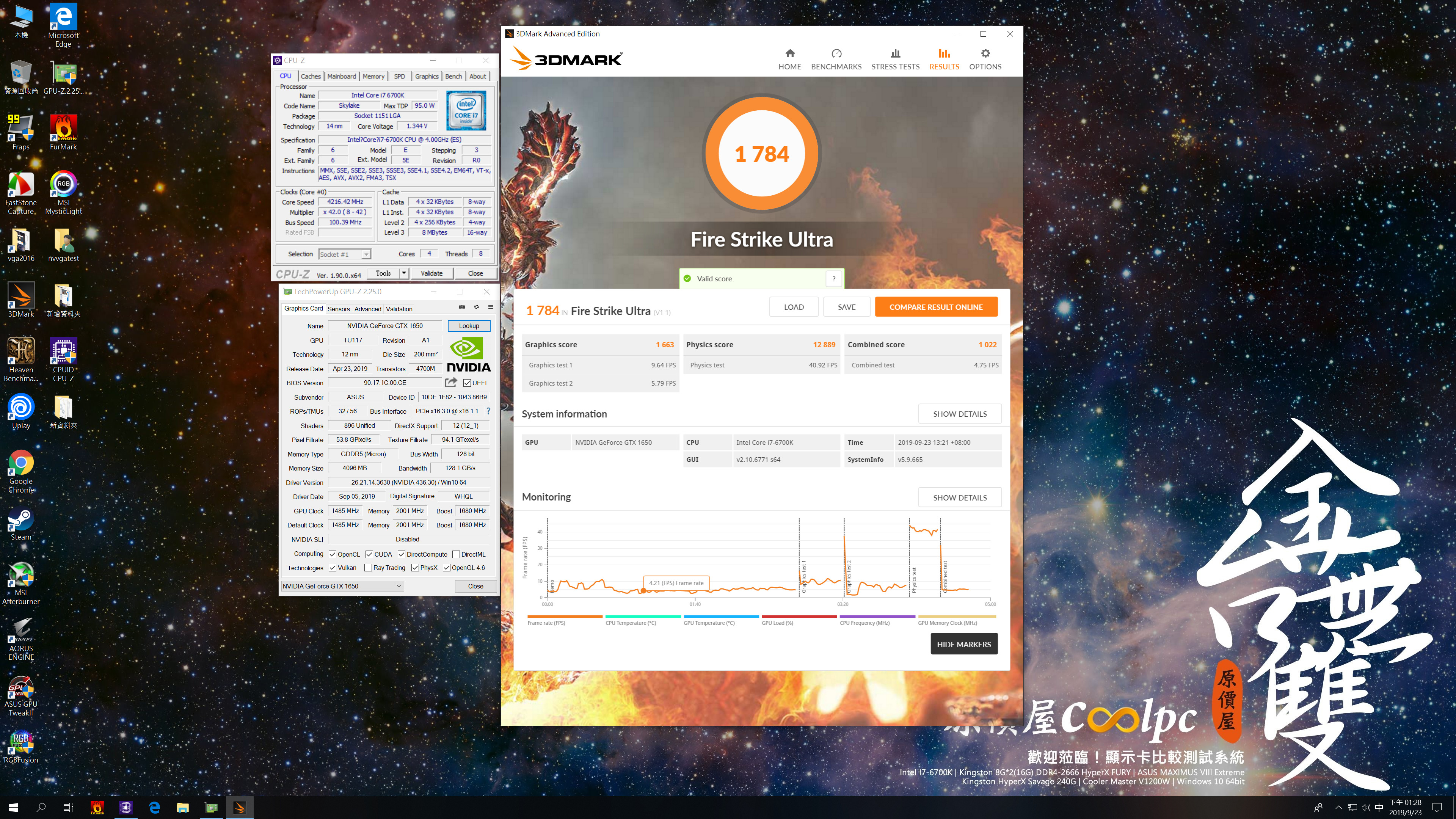This screenshot has height=819, width=1456.
Task: Click frame rate data point on monitoring graph
Action: [643, 591]
